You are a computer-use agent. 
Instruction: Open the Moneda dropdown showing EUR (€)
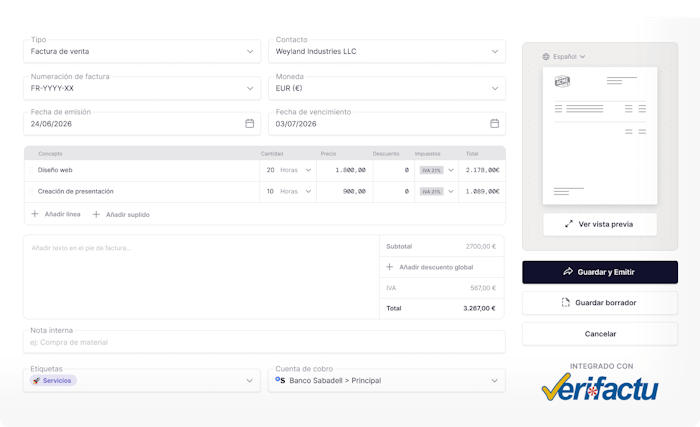pyautogui.click(x=387, y=88)
